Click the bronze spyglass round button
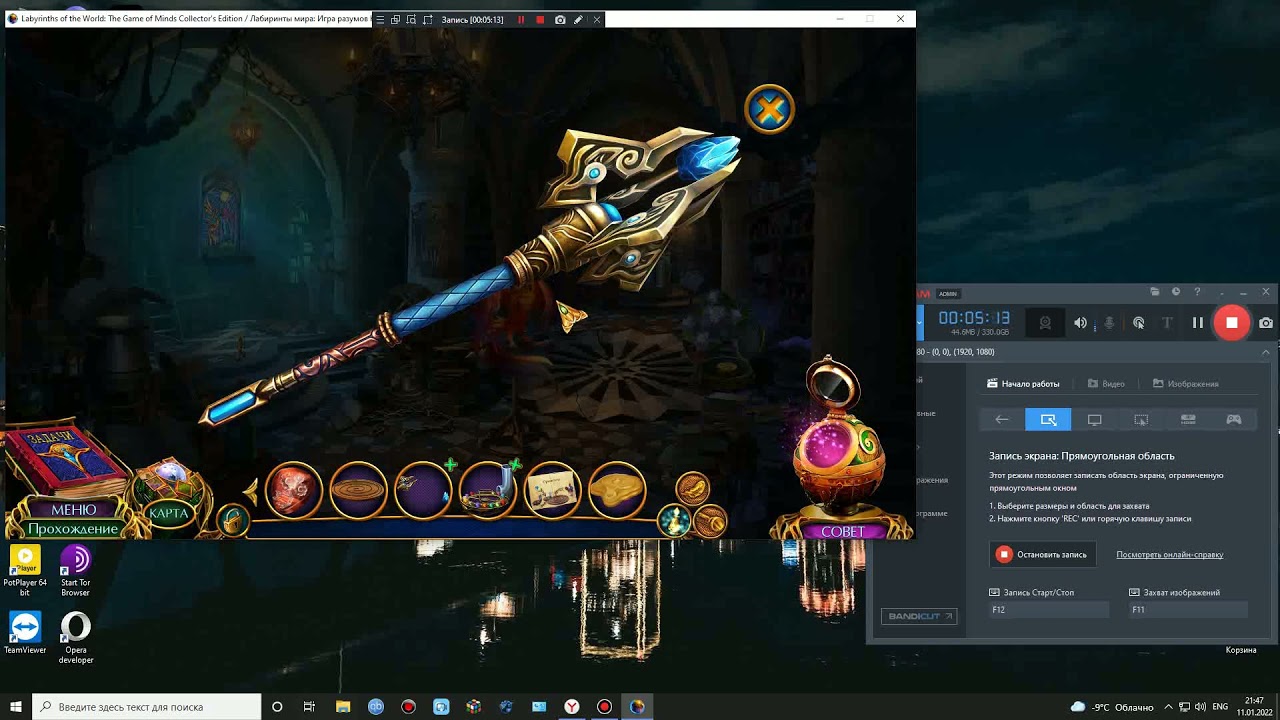Viewport: 1280px width, 720px height. [710, 522]
